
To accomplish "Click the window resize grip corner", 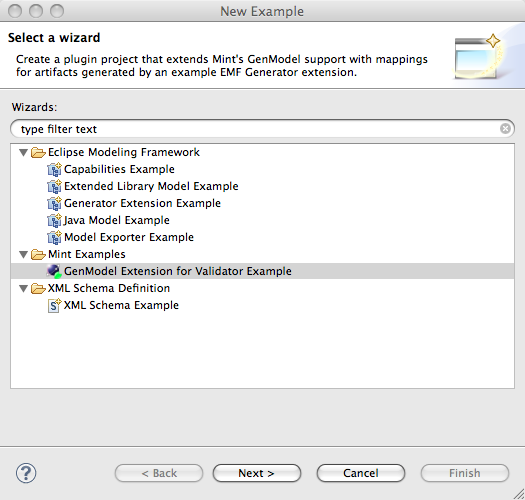I will click(x=518, y=494).
